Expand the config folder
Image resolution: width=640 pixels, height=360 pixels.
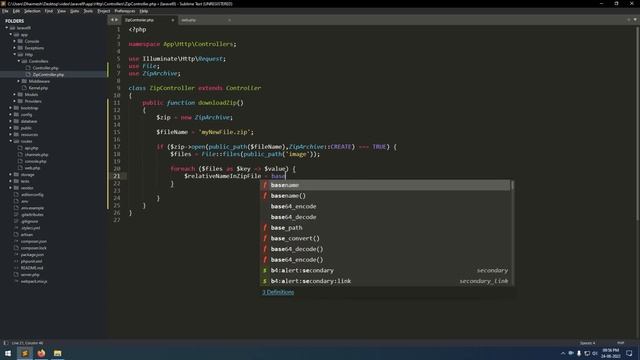click(11, 114)
